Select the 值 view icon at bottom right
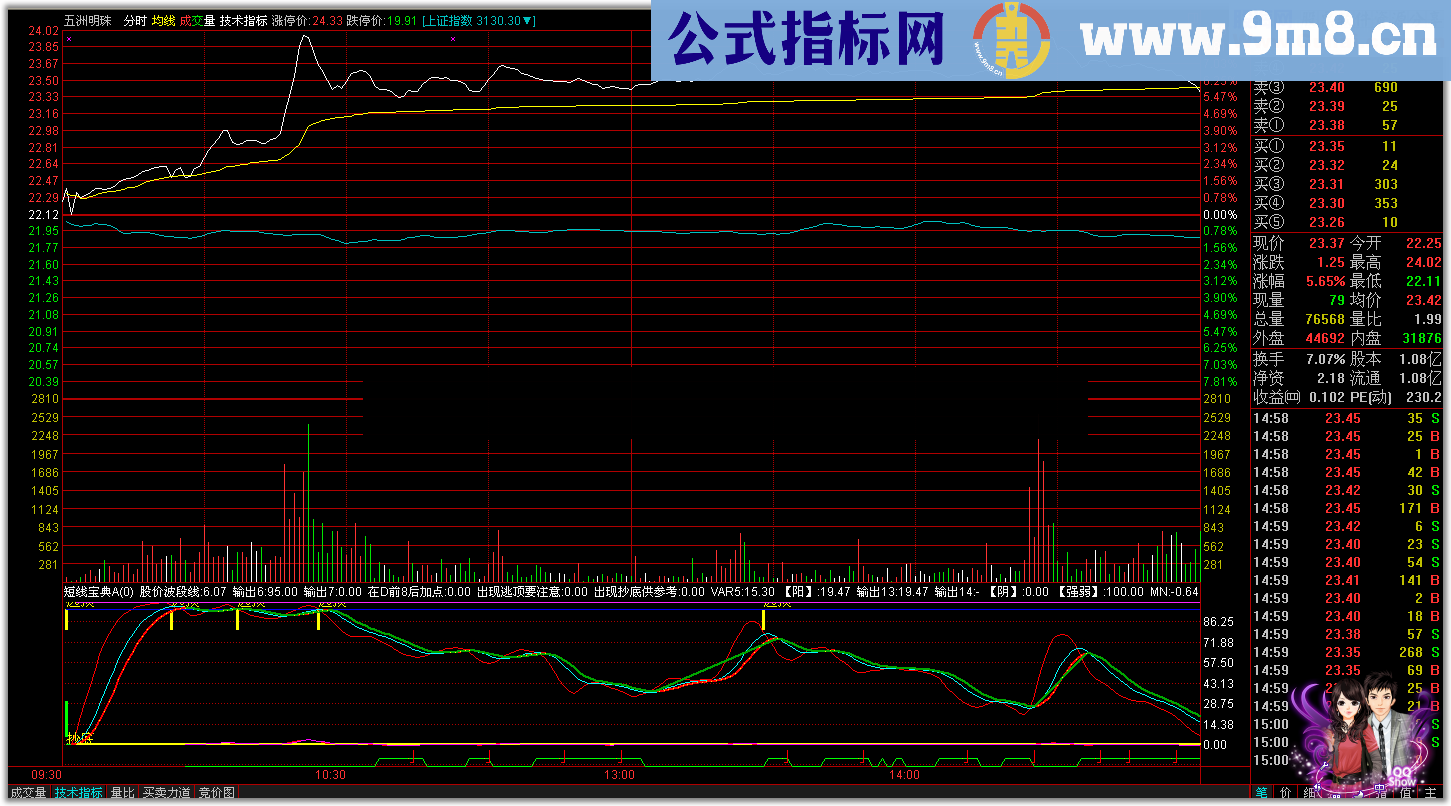This screenshot has height=806, width=1451. tap(1405, 792)
